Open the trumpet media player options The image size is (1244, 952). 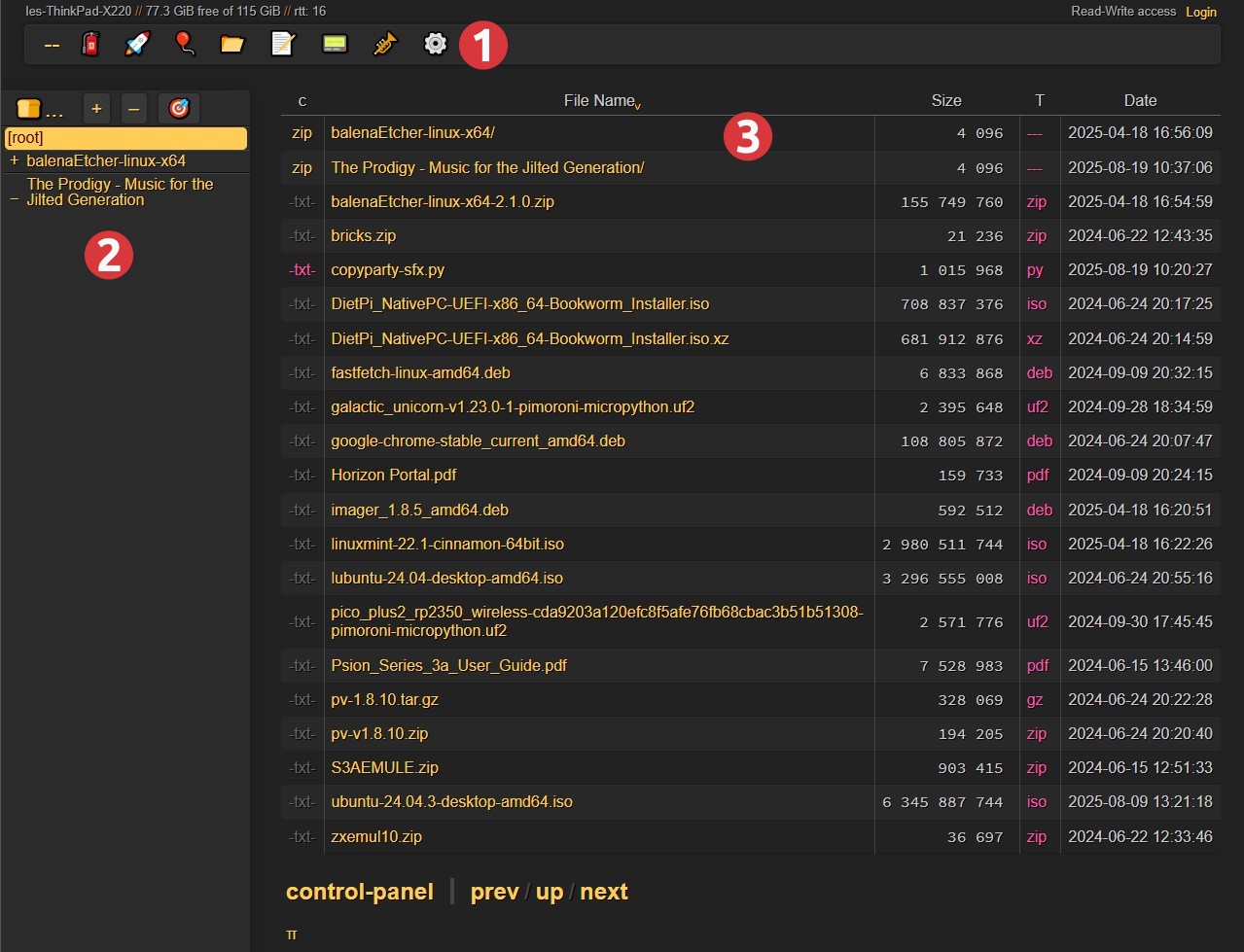385,44
